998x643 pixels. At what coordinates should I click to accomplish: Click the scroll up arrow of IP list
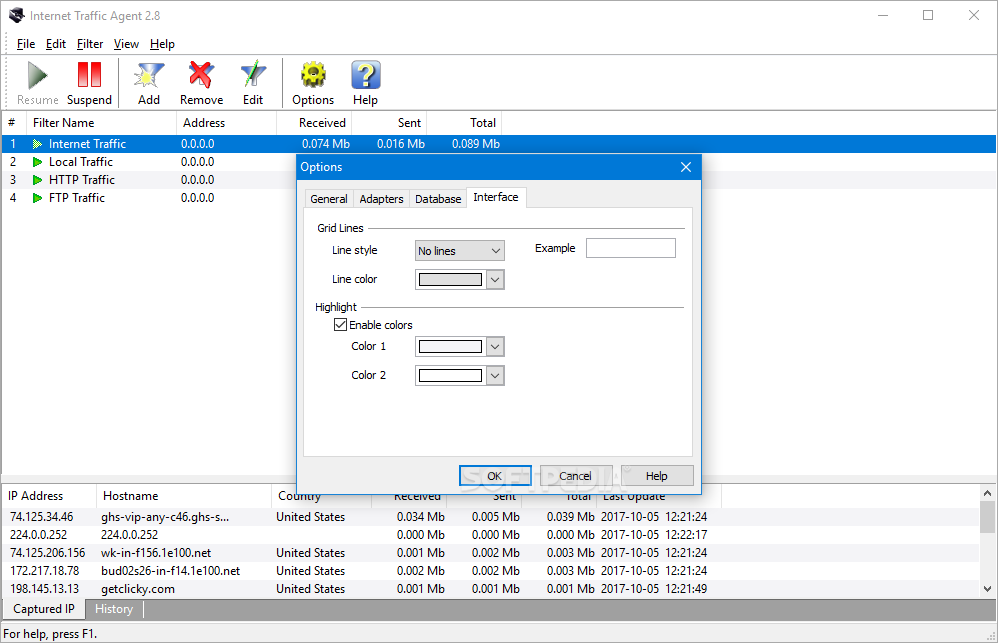pyautogui.click(x=987, y=493)
